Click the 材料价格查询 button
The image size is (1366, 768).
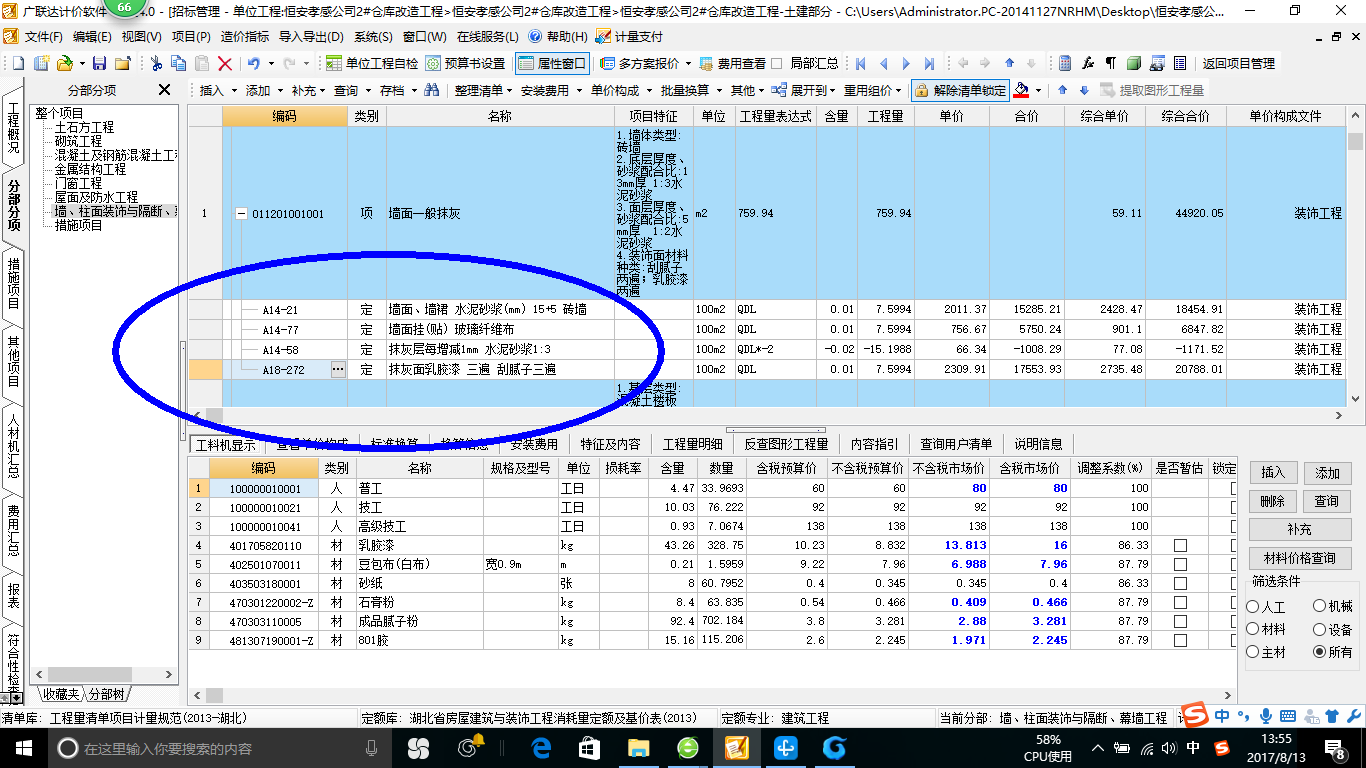pyautogui.click(x=1299, y=558)
